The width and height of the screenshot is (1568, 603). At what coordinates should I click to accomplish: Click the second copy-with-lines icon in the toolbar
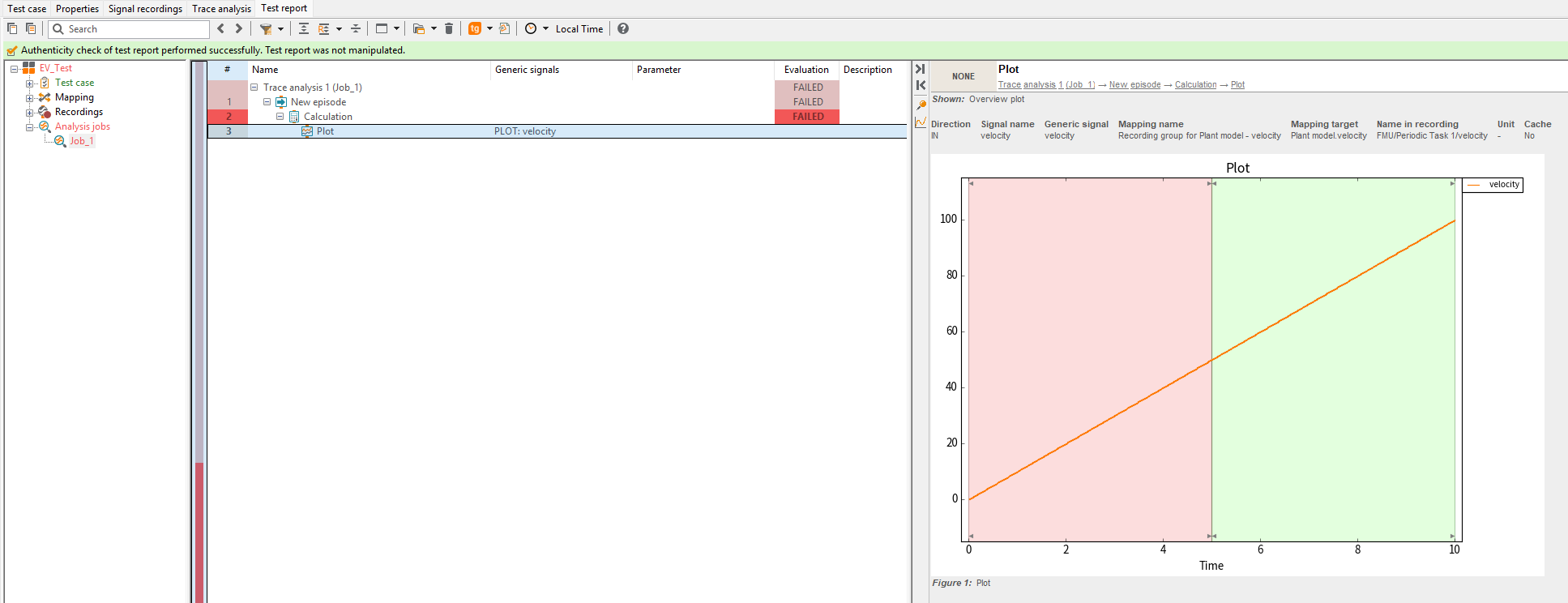point(31,28)
